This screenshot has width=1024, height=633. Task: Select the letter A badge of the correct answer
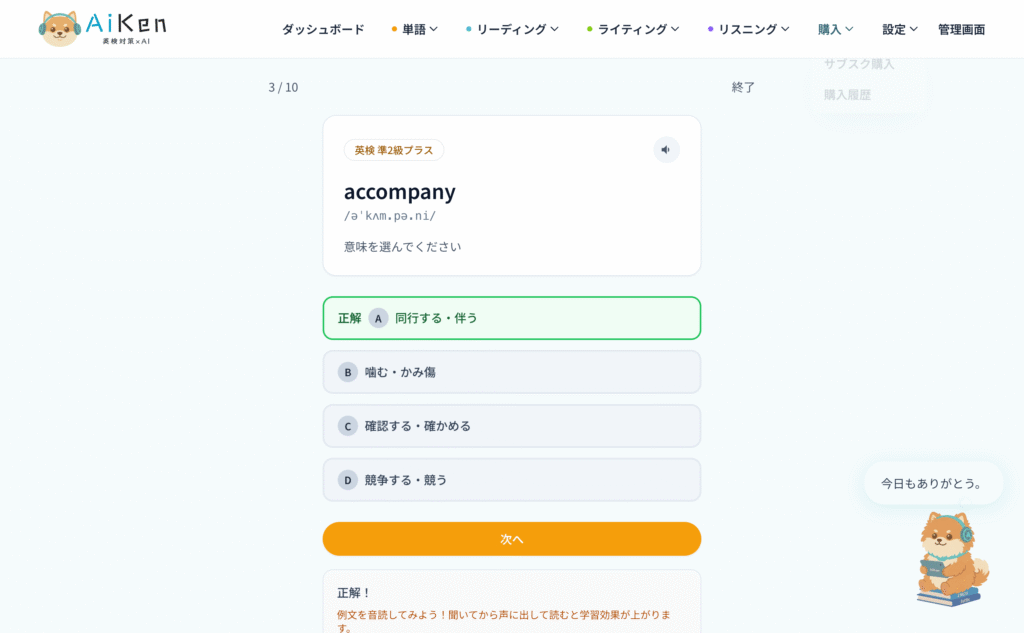point(378,318)
